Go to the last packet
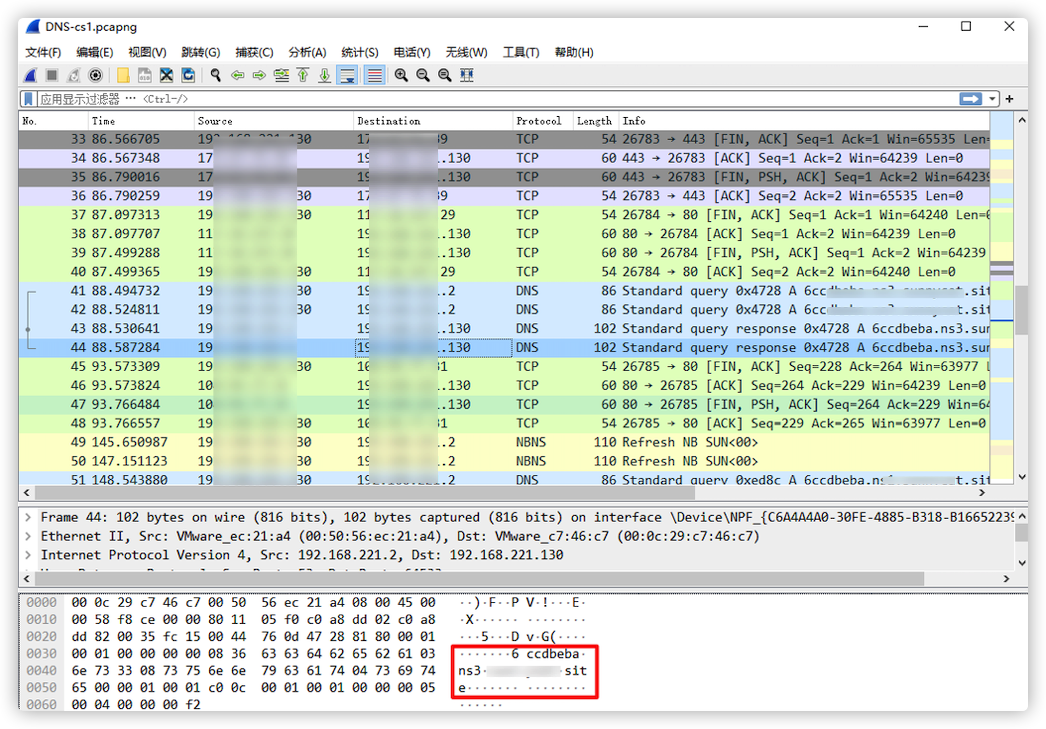 tap(325, 75)
